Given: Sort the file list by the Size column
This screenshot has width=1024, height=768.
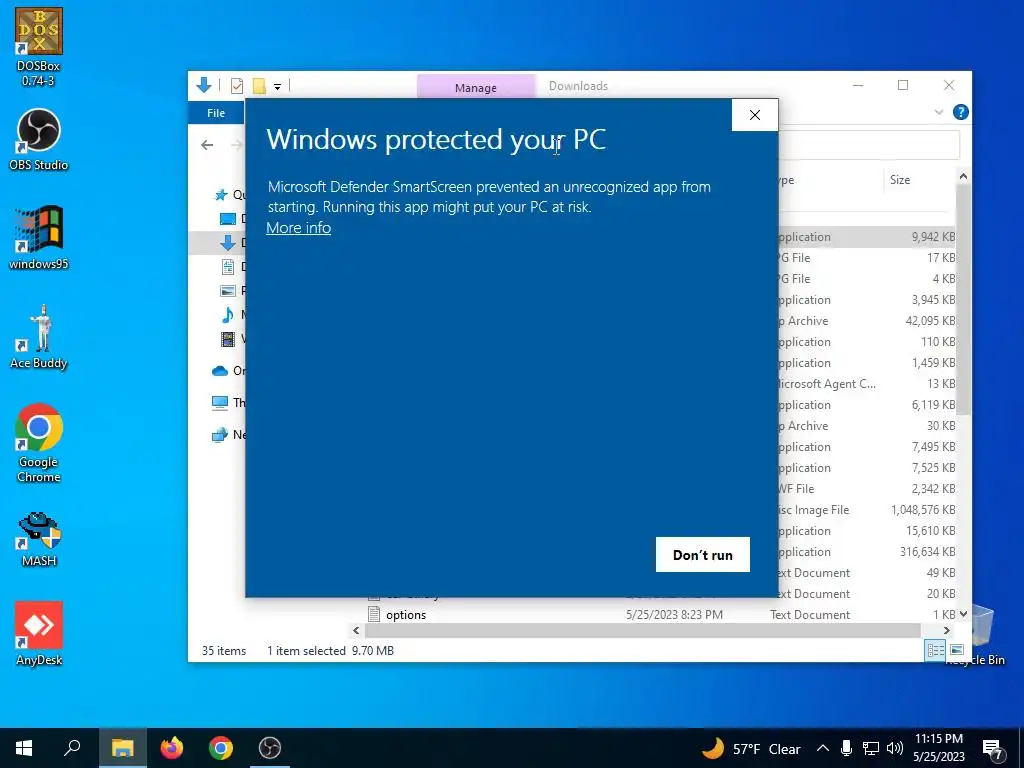Looking at the screenshot, I should (x=899, y=180).
